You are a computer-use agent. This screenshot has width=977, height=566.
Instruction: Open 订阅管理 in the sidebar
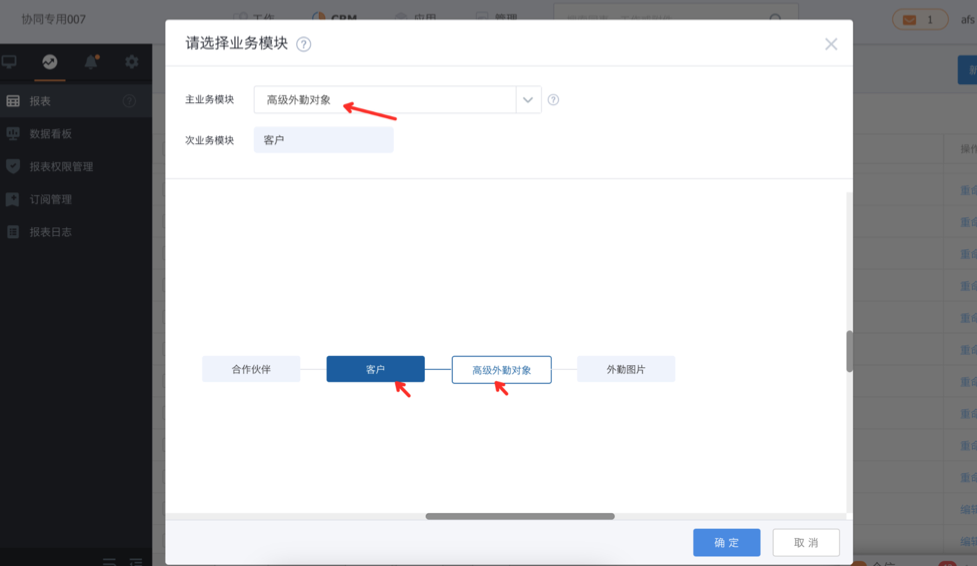pyautogui.click(x=76, y=199)
